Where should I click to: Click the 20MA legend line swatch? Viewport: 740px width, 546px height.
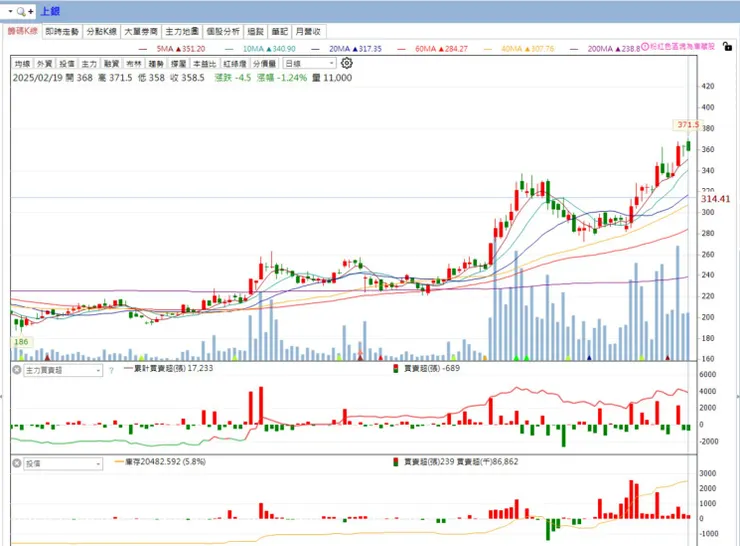[315, 49]
